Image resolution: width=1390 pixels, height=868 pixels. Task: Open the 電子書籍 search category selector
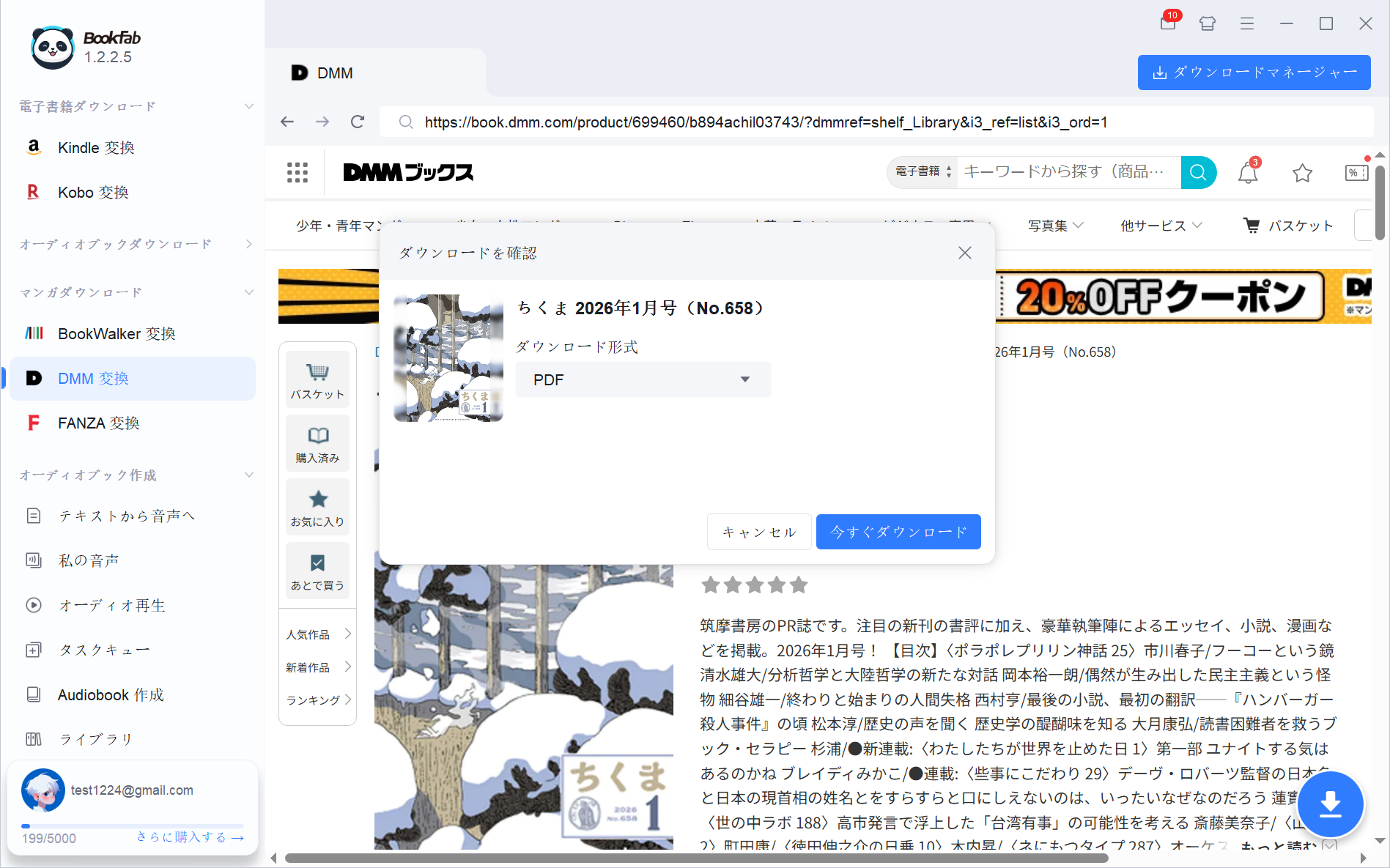(923, 172)
